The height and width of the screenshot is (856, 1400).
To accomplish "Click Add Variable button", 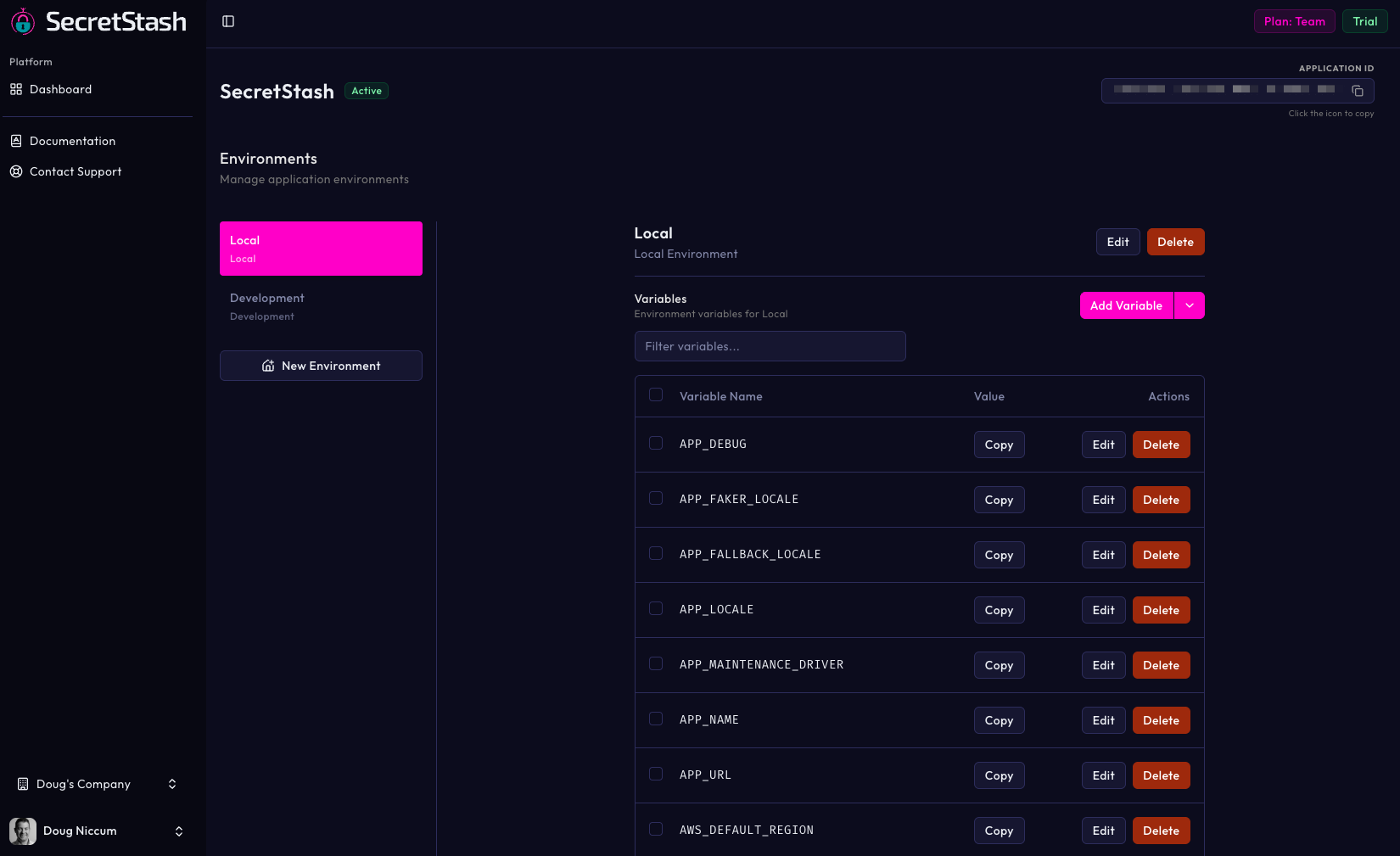I will coord(1127,305).
